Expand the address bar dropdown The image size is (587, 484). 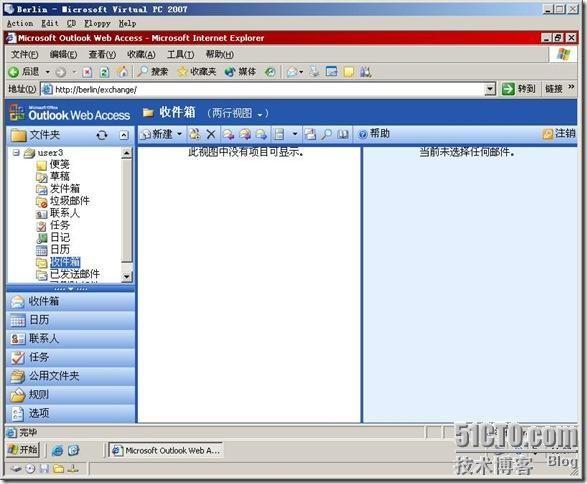490,89
